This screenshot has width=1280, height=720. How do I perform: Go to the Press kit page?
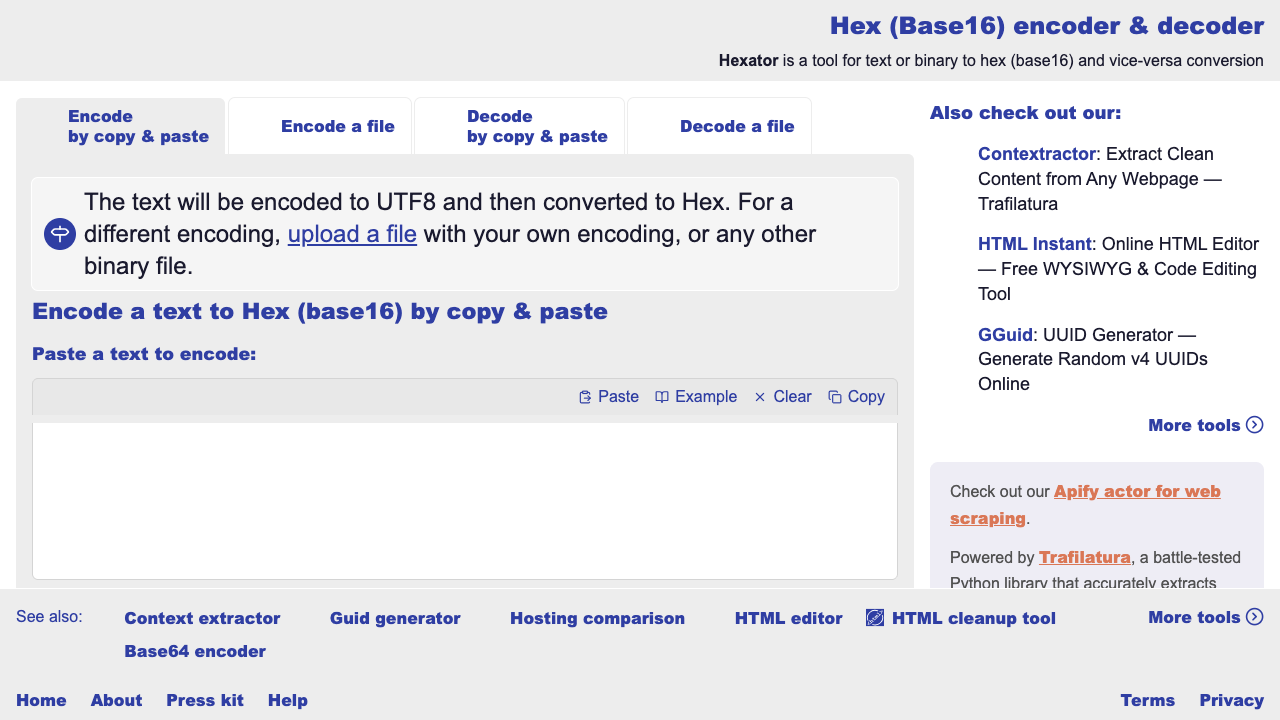(205, 700)
